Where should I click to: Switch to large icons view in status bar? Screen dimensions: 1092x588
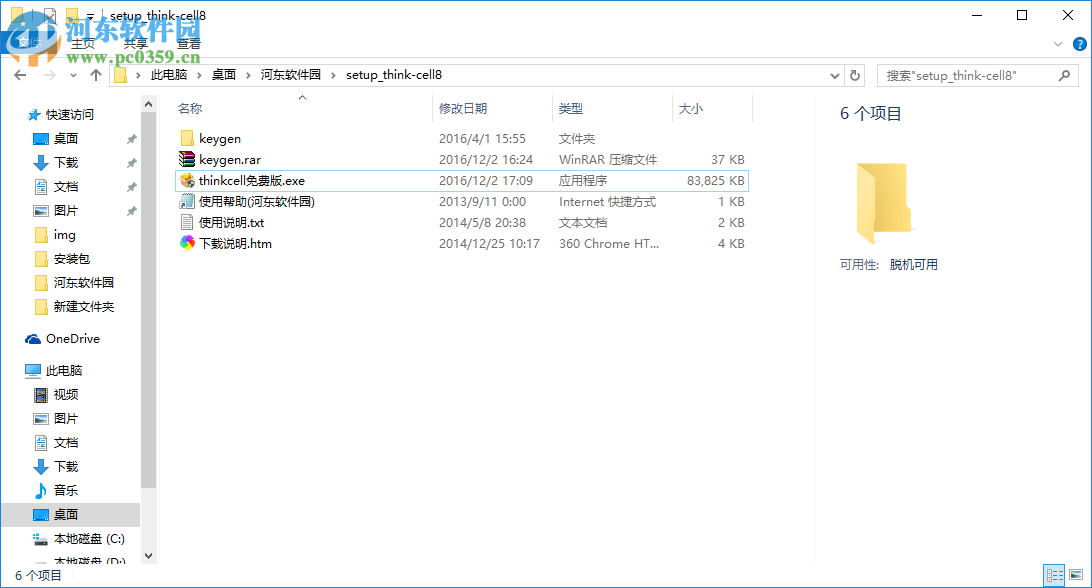tap(1078, 575)
